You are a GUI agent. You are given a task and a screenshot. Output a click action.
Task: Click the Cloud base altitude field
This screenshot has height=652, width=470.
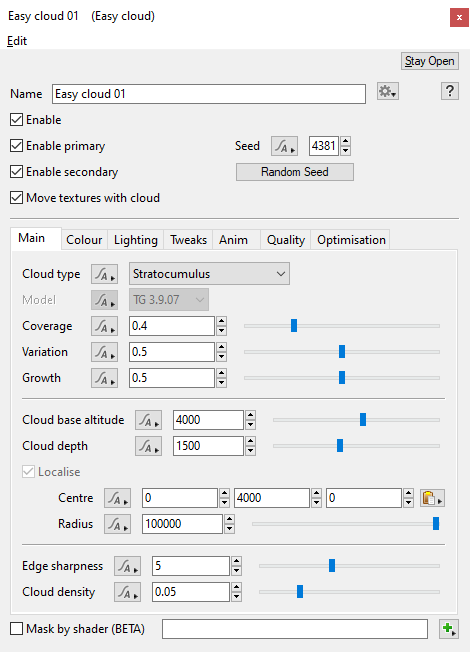coord(208,420)
